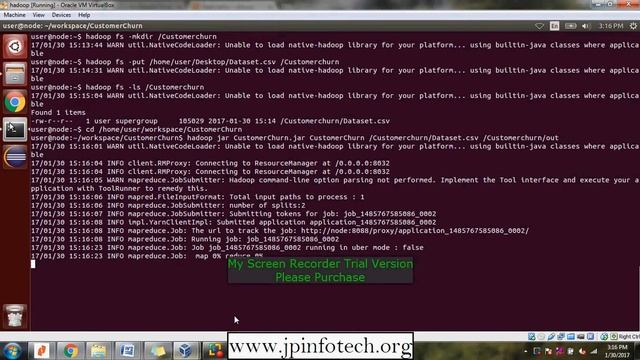This screenshot has height=360, width=640.
Task: Open the Ubuntu session gear menu
Action: 633,26
